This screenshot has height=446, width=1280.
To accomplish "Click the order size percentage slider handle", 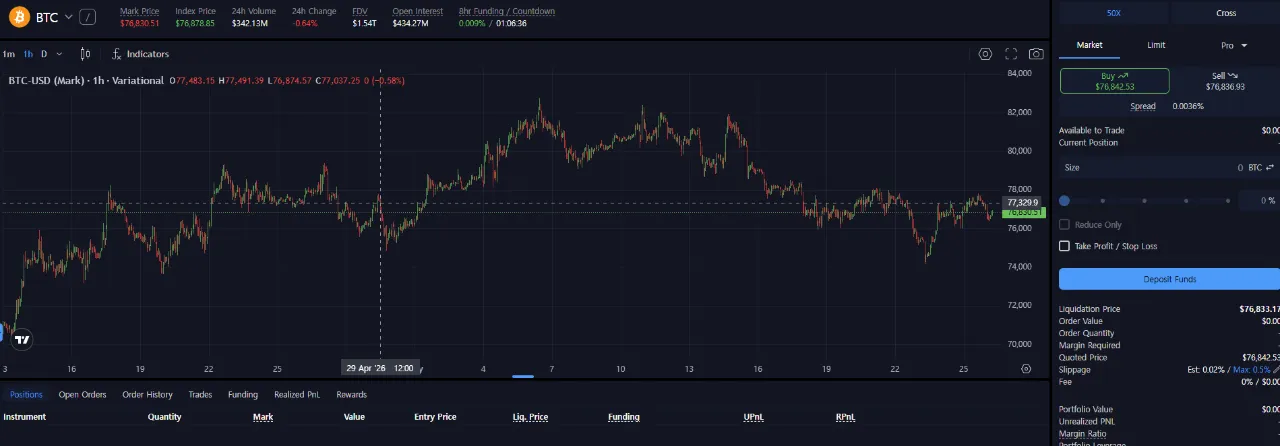I will pyautogui.click(x=1065, y=201).
